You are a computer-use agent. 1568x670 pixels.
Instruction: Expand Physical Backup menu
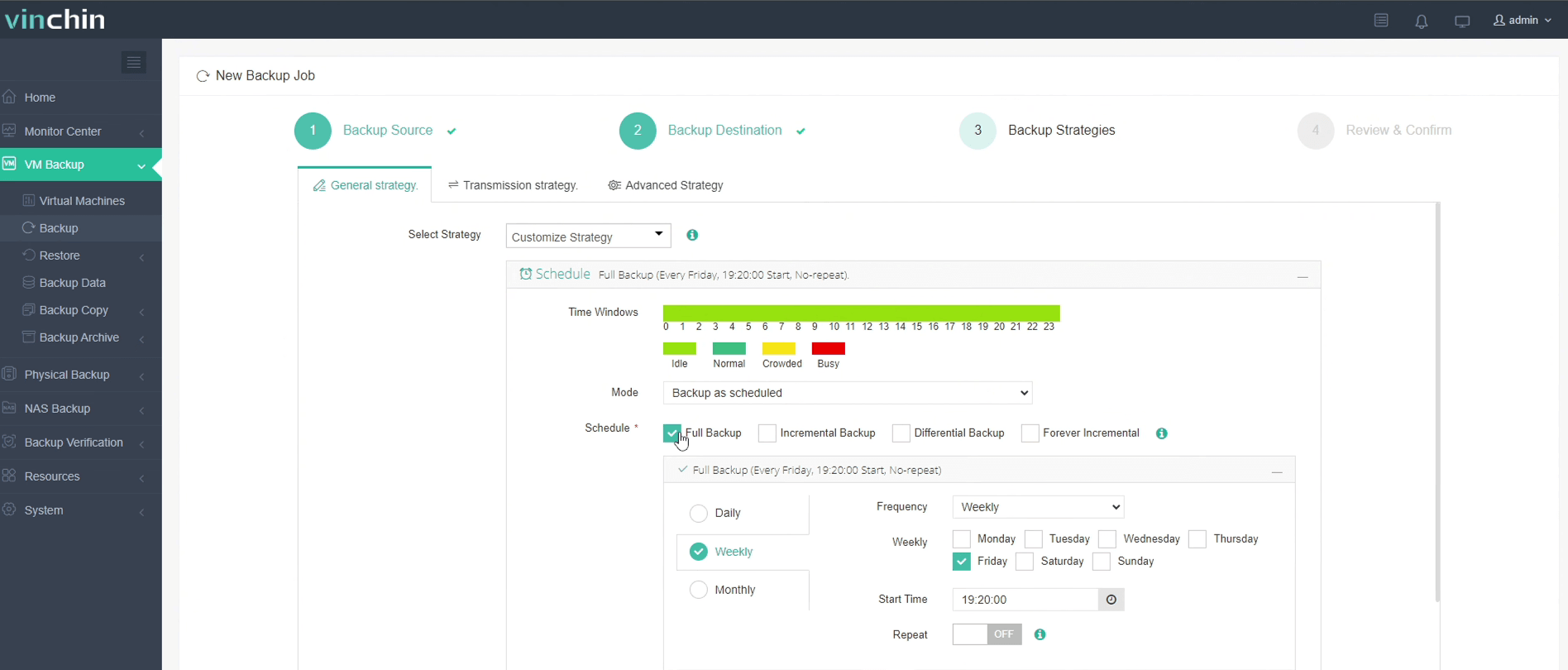[81, 374]
